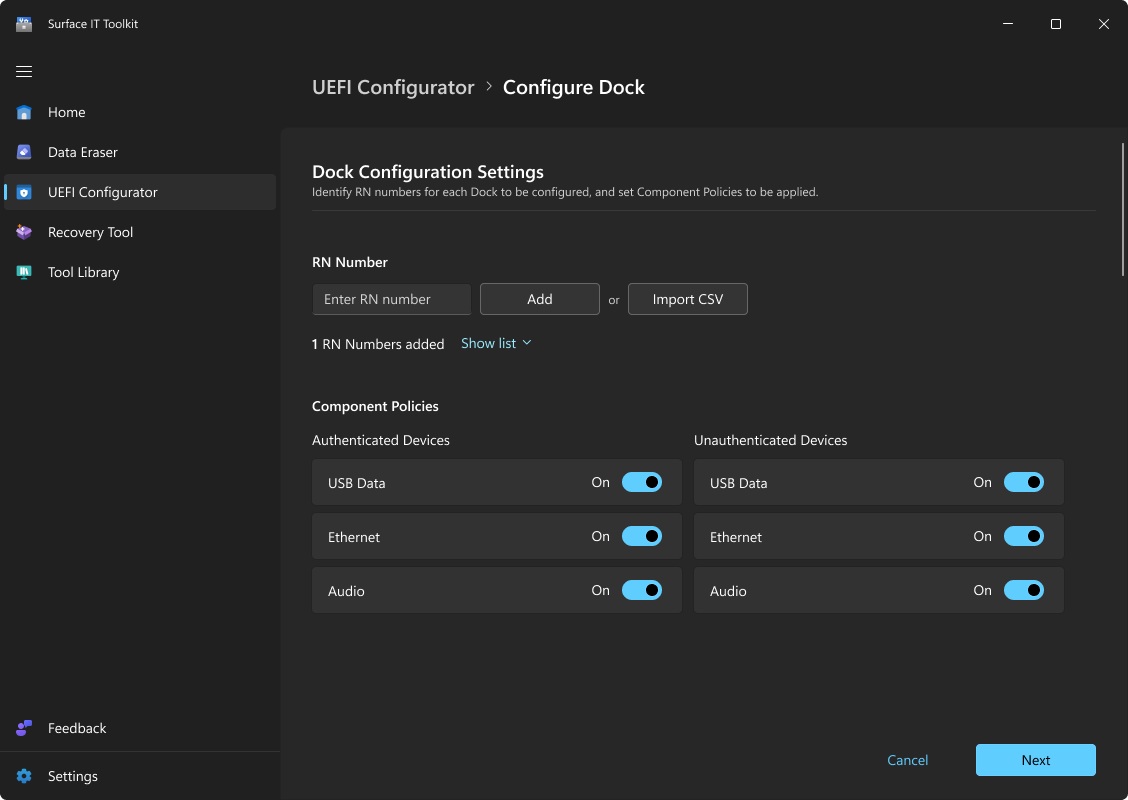Click the Settings gear icon
The image size is (1128, 800).
tap(24, 776)
